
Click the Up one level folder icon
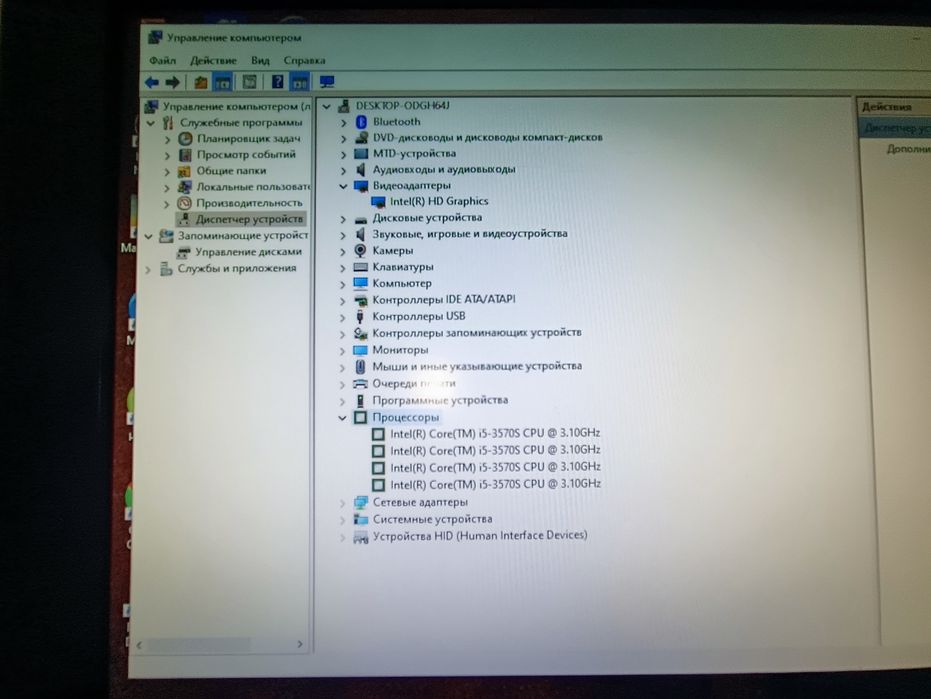click(x=201, y=82)
